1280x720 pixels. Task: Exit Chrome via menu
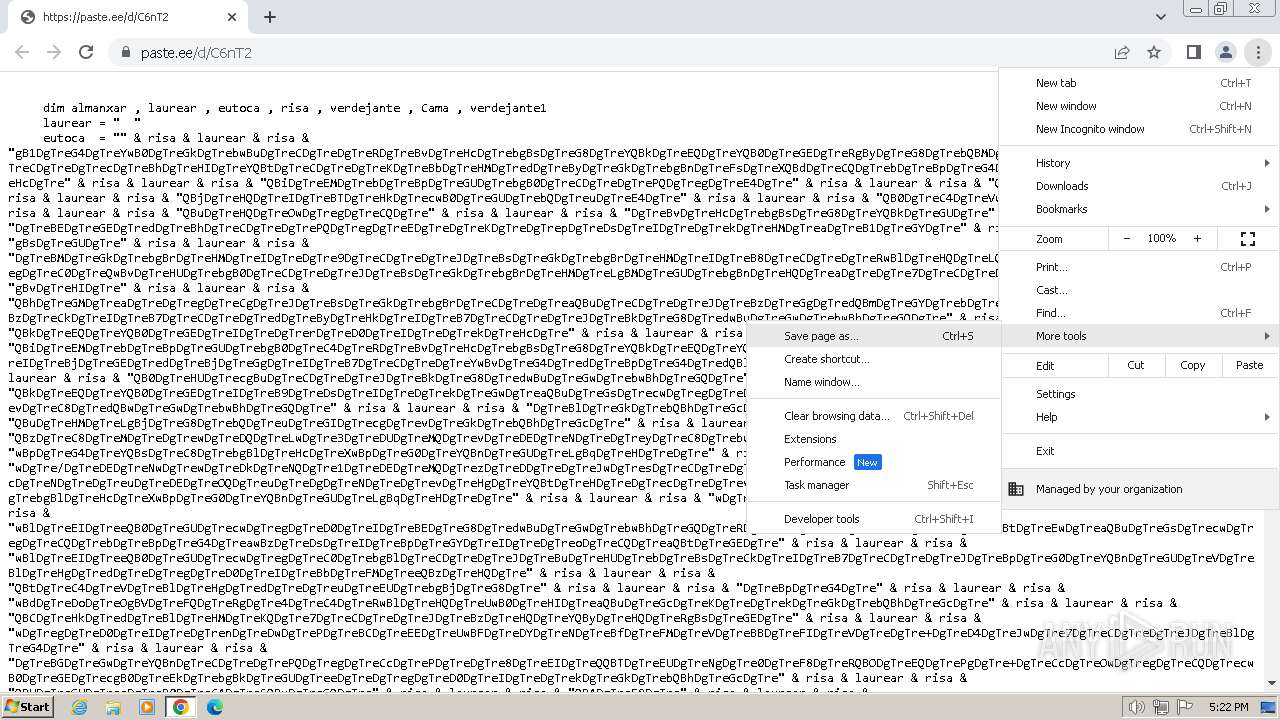(x=1139, y=451)
